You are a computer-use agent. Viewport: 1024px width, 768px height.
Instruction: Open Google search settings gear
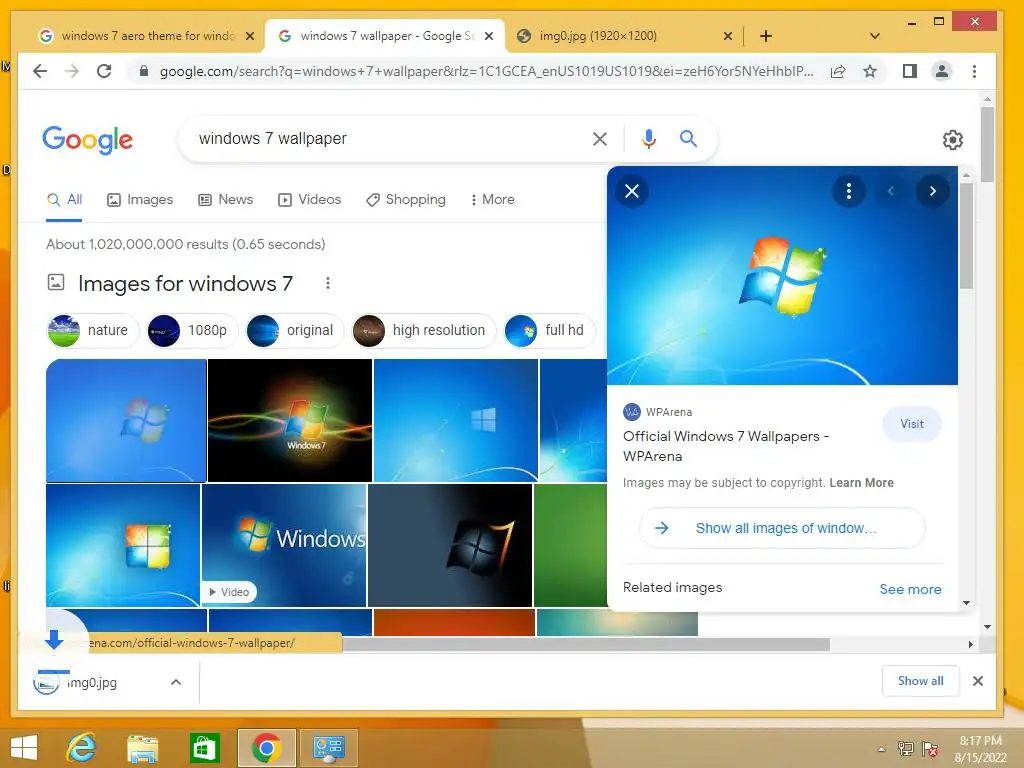(953, 139)
